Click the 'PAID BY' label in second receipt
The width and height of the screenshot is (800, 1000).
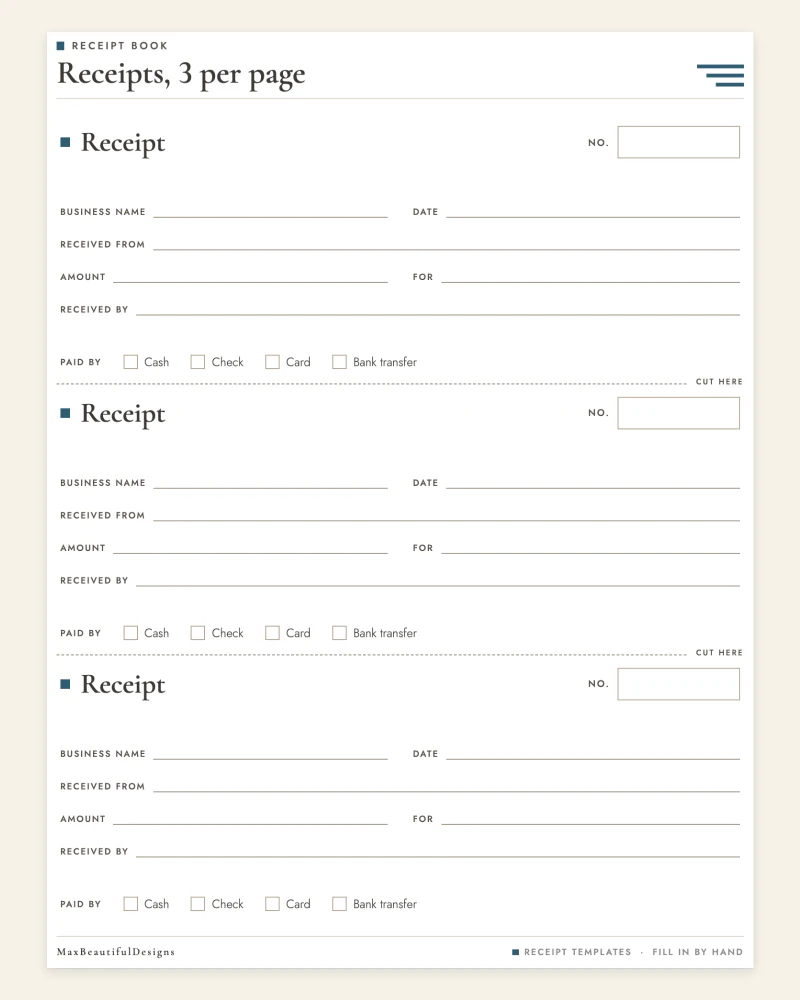click(x=80, y=633)
